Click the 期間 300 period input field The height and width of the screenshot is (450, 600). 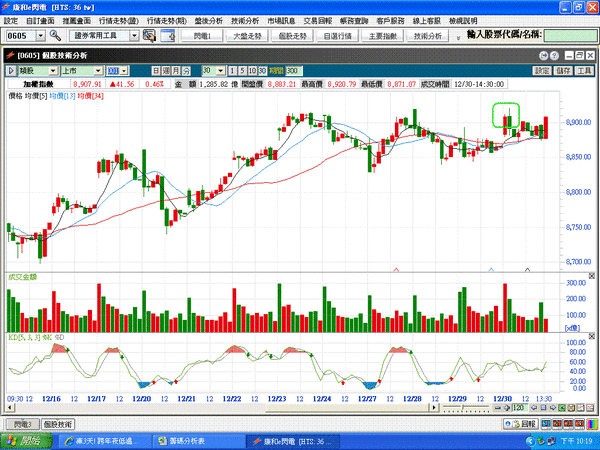pyautogui.click(x=293, y=70)
